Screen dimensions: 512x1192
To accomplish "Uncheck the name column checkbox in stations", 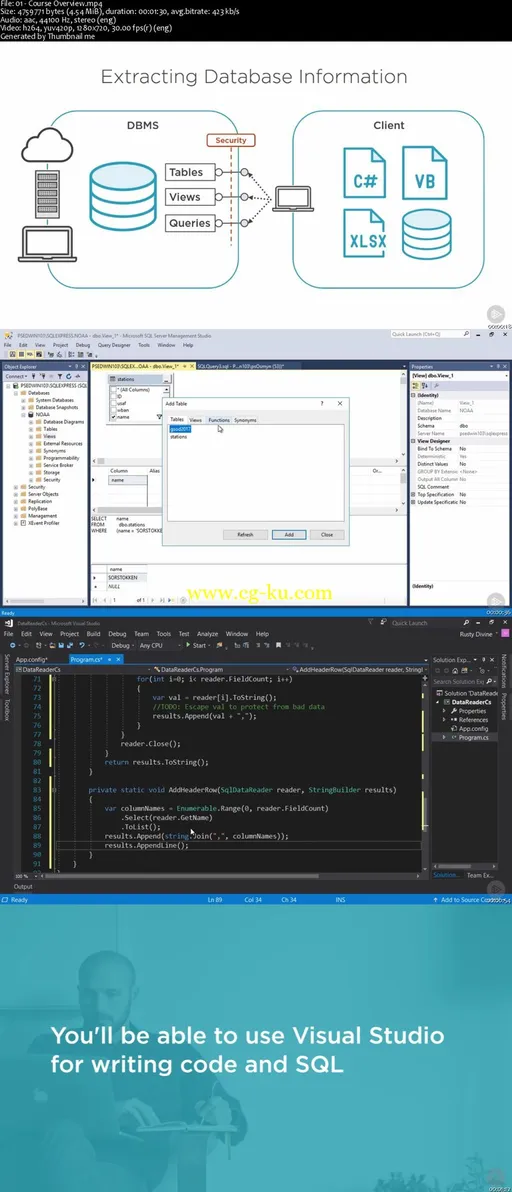I will 113,417.
